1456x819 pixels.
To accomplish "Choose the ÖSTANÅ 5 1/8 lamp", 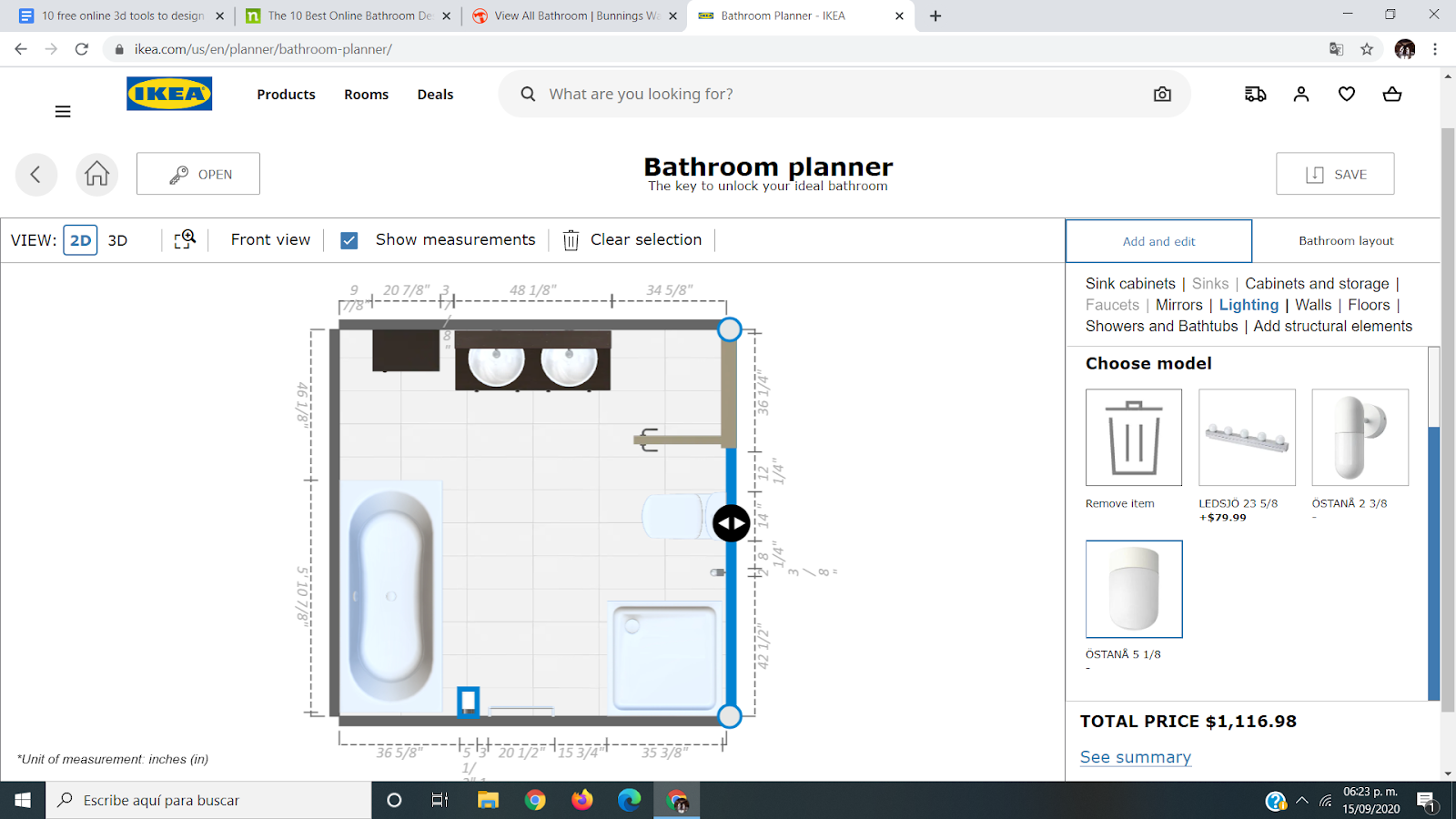I will point(1134,589).
